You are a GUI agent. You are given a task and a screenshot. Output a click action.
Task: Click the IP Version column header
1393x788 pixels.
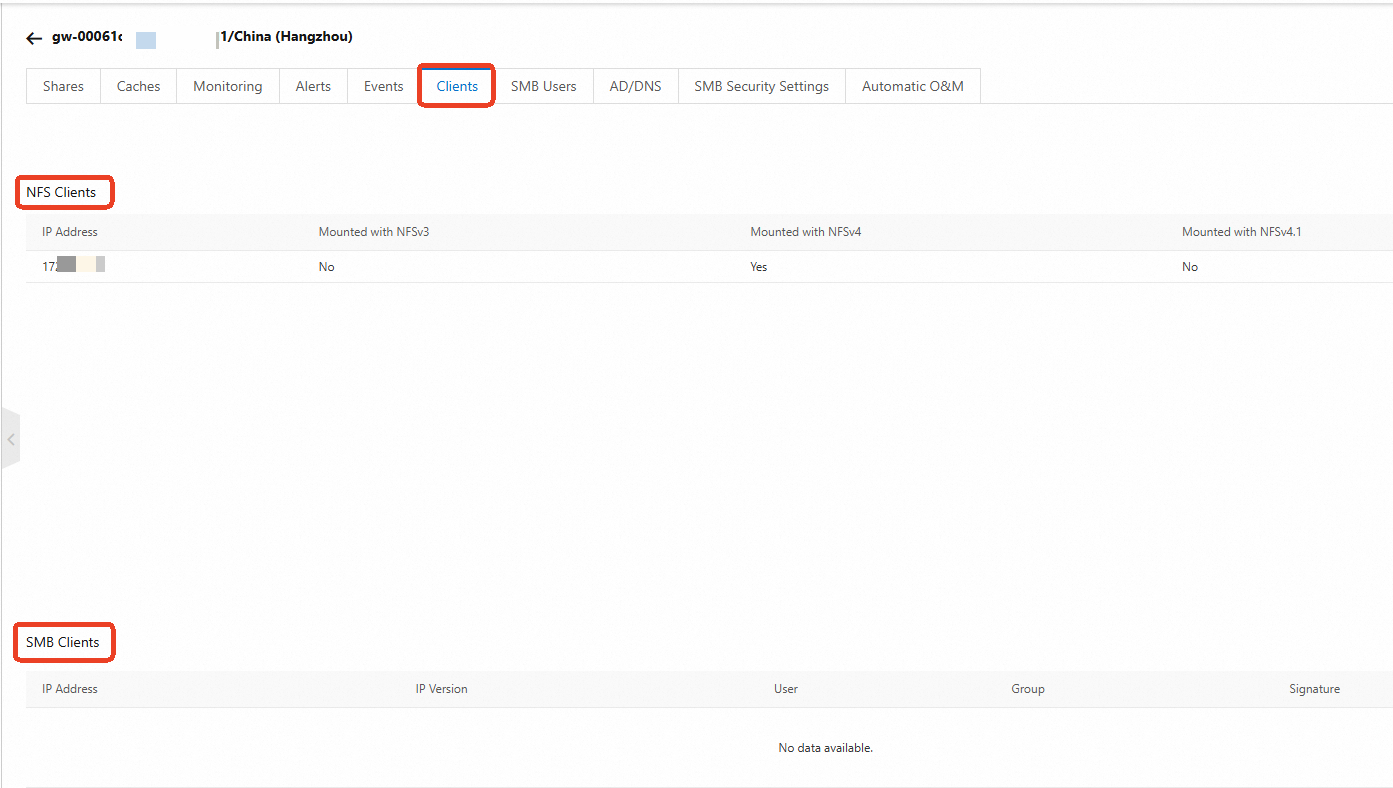coord(442,689)
